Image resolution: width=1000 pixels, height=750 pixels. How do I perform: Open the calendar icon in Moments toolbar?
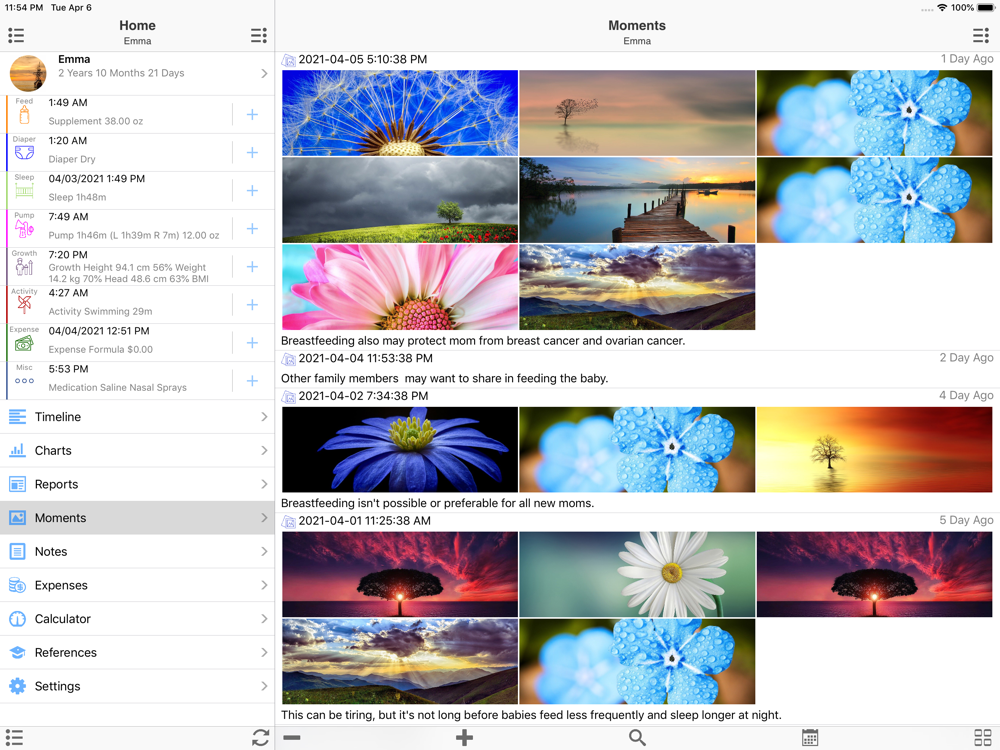pyautogui.click(x=810, y=738)
